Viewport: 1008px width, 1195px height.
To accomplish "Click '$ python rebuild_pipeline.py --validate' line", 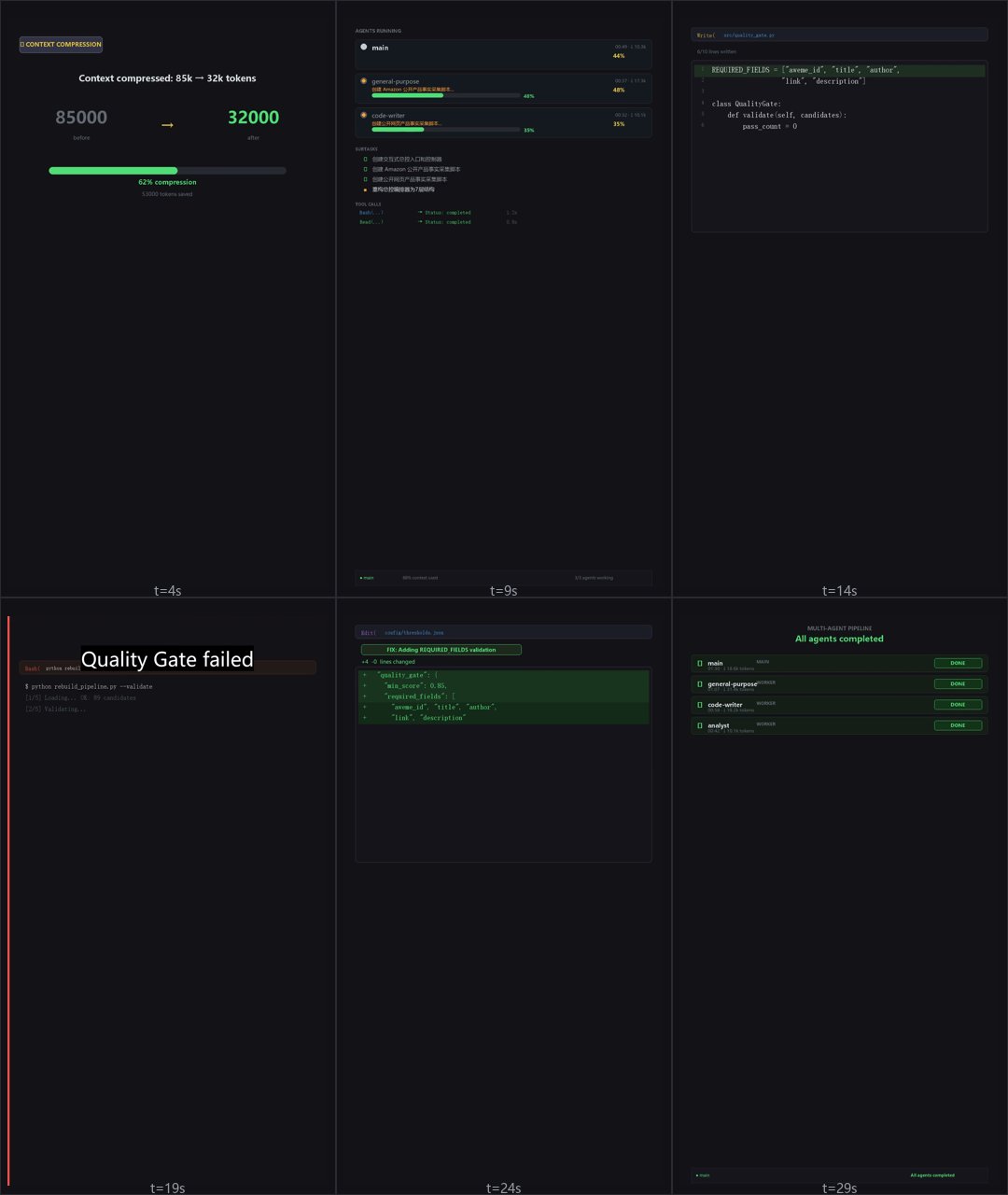I will pyautogui.click(x=89, y=686).
